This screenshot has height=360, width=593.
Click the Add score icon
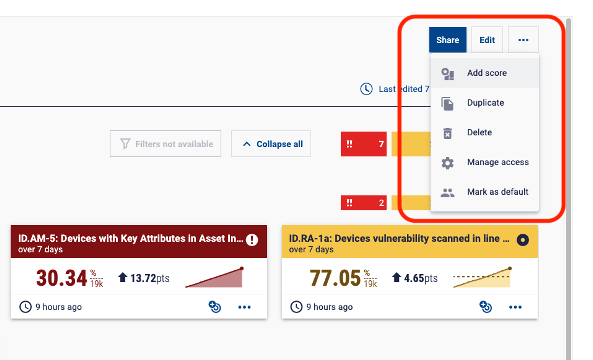pos(447,73)
